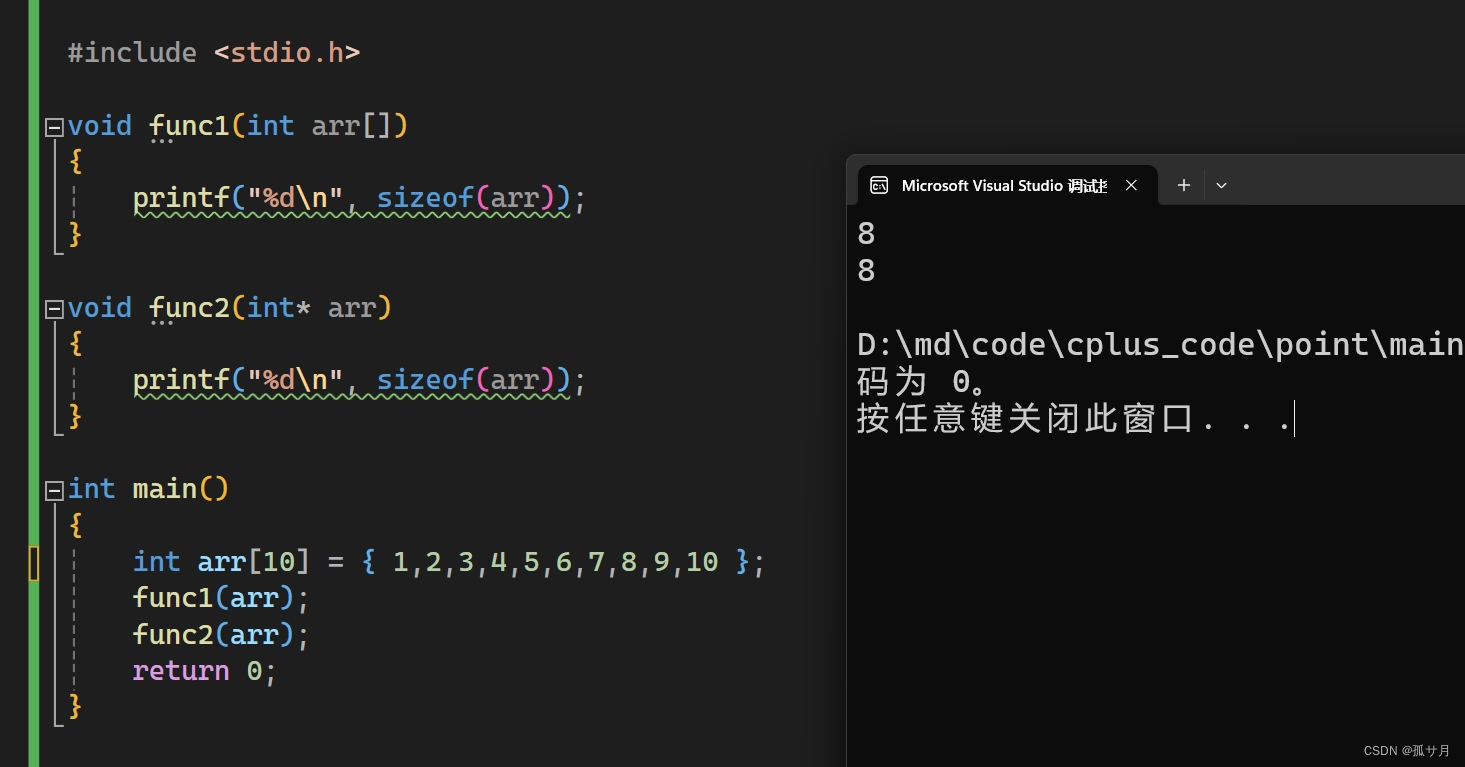
Task: Click the func2(arr); call in main
Action: (x=221, y=635)
